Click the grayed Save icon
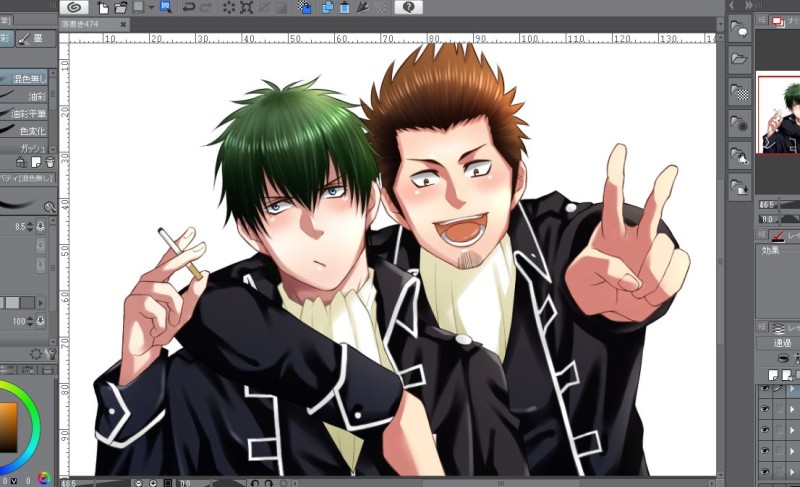The width and height of the screenshot is (800, 487). coord(138,7)
